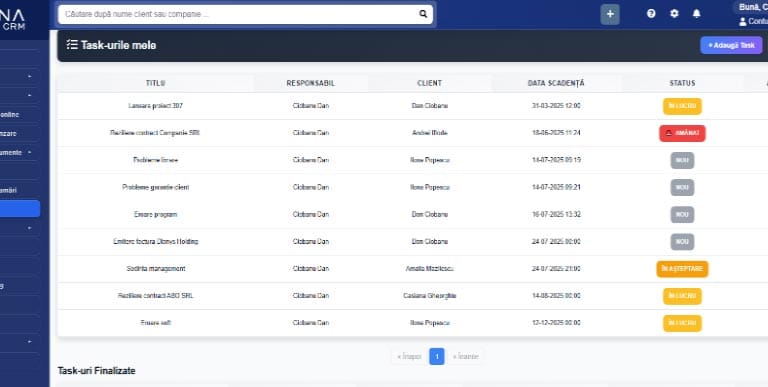The image size is (768, 387).
Task: Open the settings gear icon
Action: tap(674, 14)
